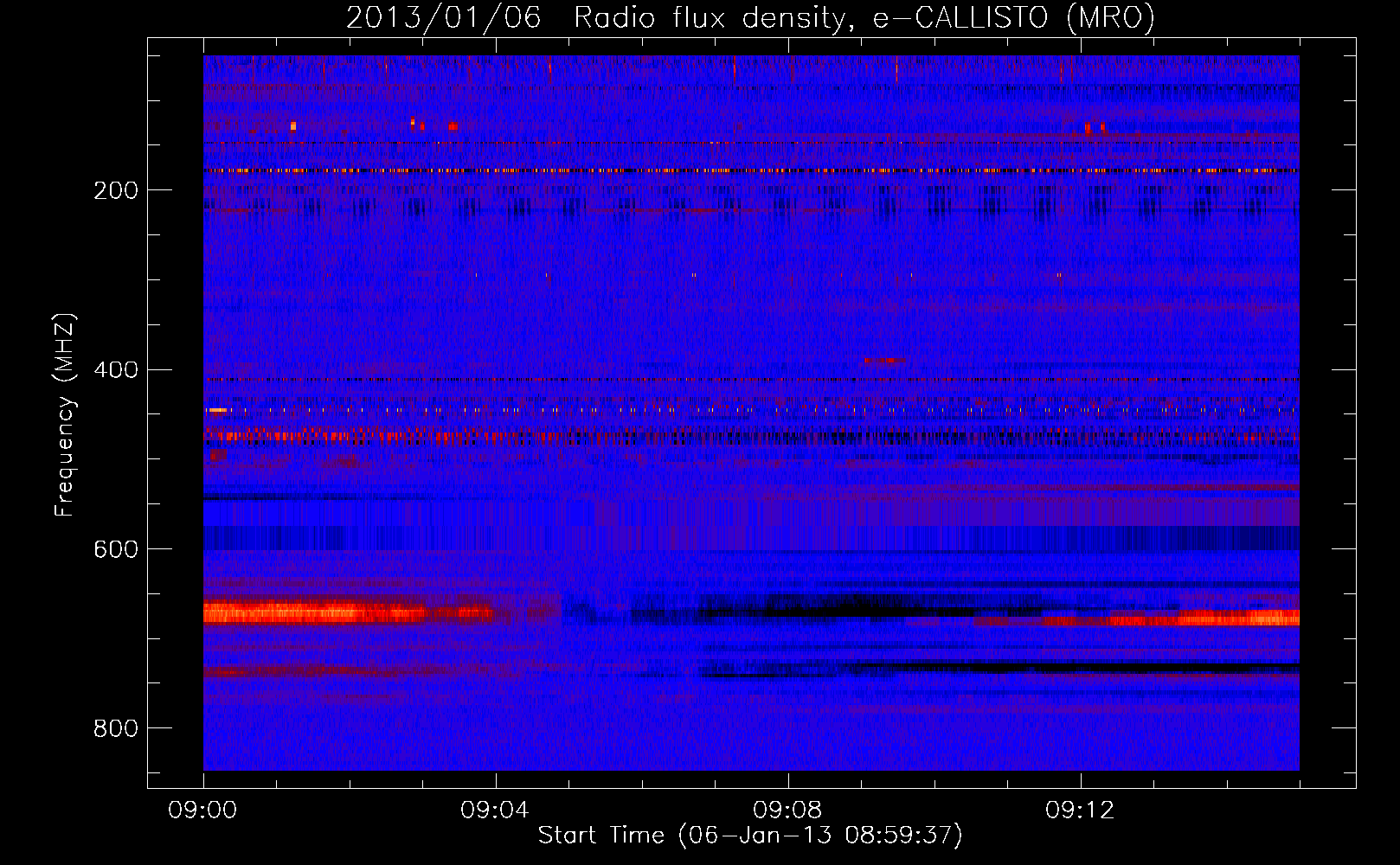
Task: Click the 200 frequency tick label
Action: click(x=116, y=190)
